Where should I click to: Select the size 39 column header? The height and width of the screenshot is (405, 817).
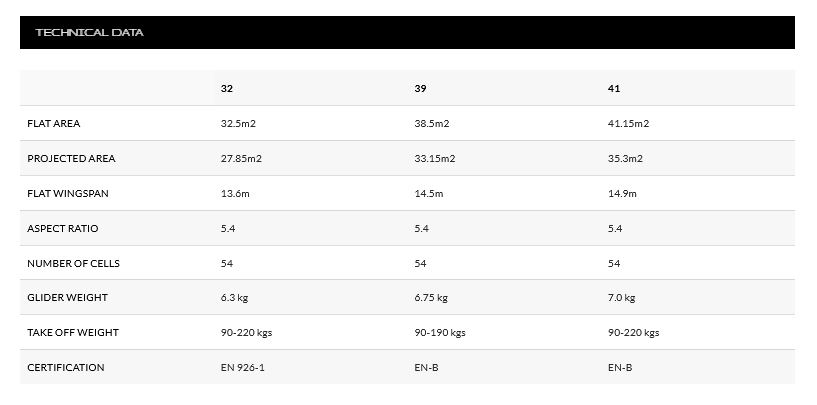tap(420, 89)
